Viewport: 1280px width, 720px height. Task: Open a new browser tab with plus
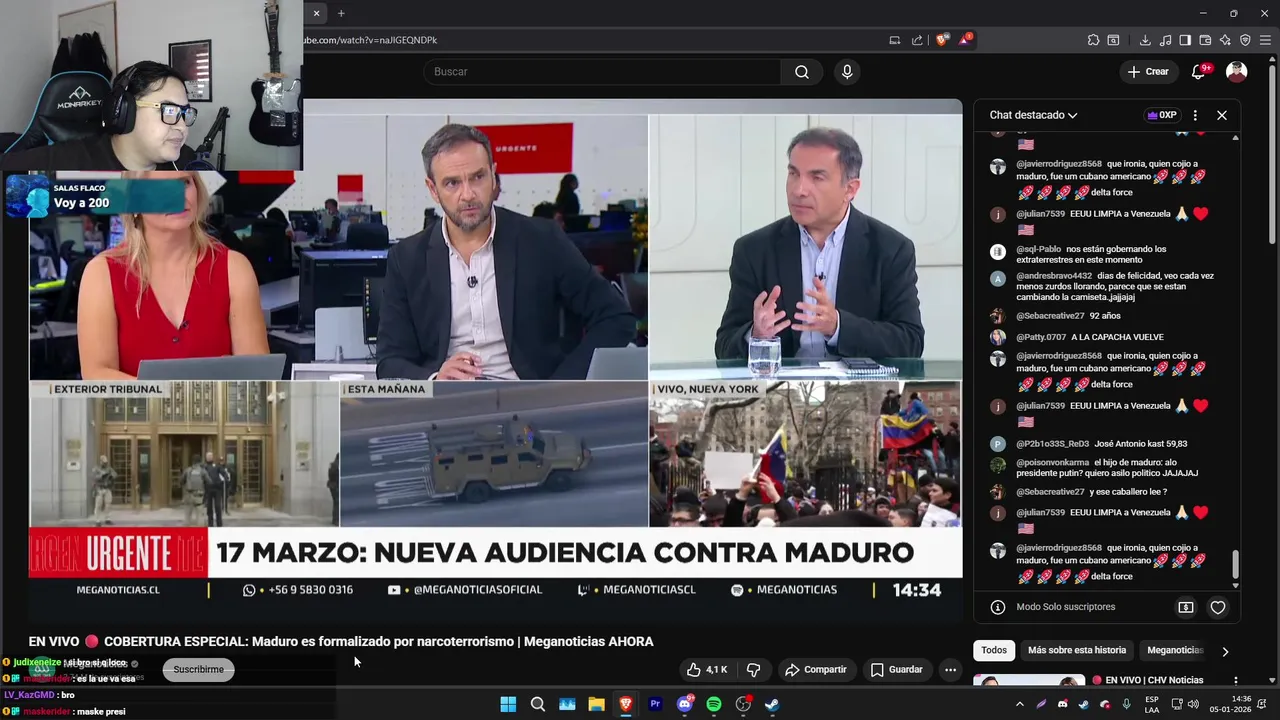click(341, 13)
